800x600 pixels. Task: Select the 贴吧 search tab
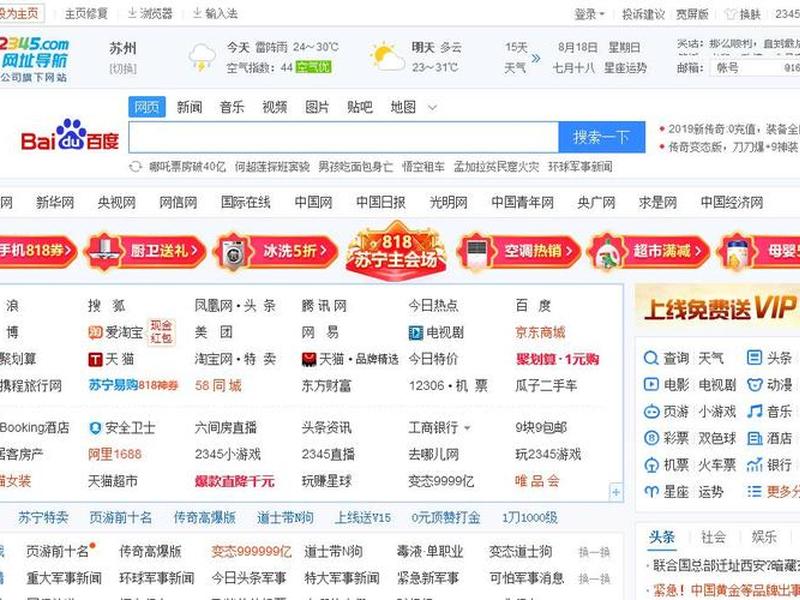(x=360, y=107)
